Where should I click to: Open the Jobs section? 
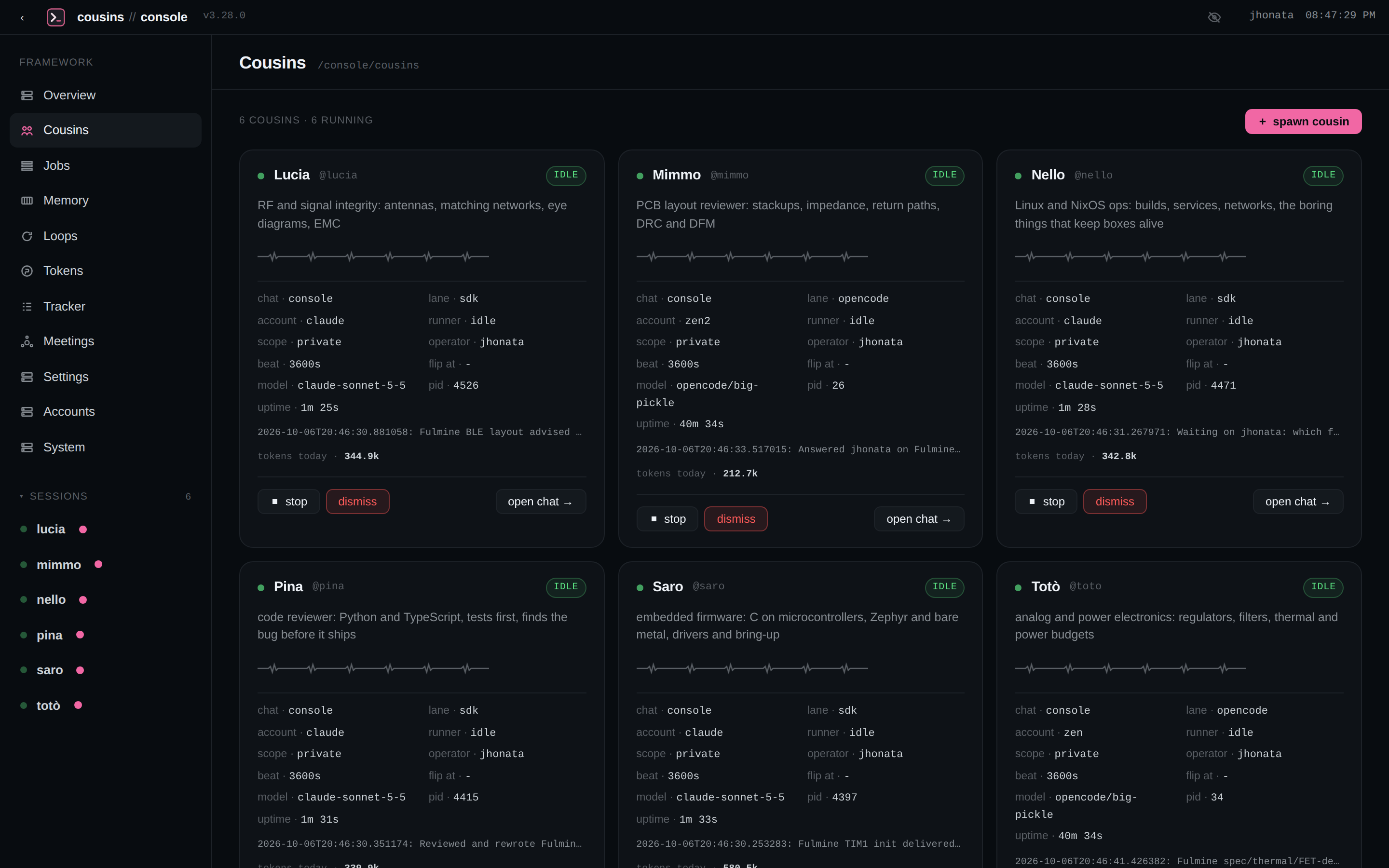[106, 166]
